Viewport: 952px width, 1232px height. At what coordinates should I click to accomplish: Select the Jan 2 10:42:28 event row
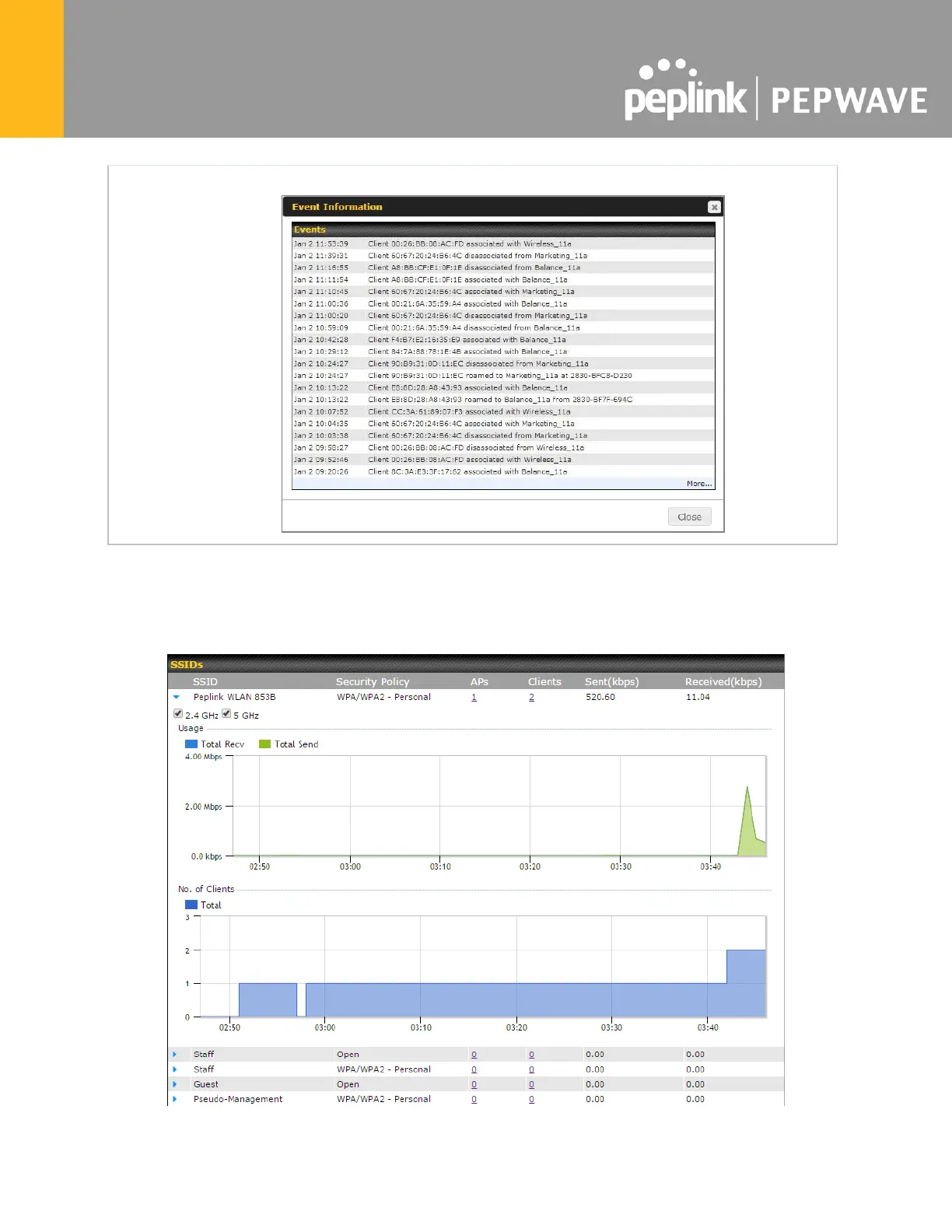(503, 339)
